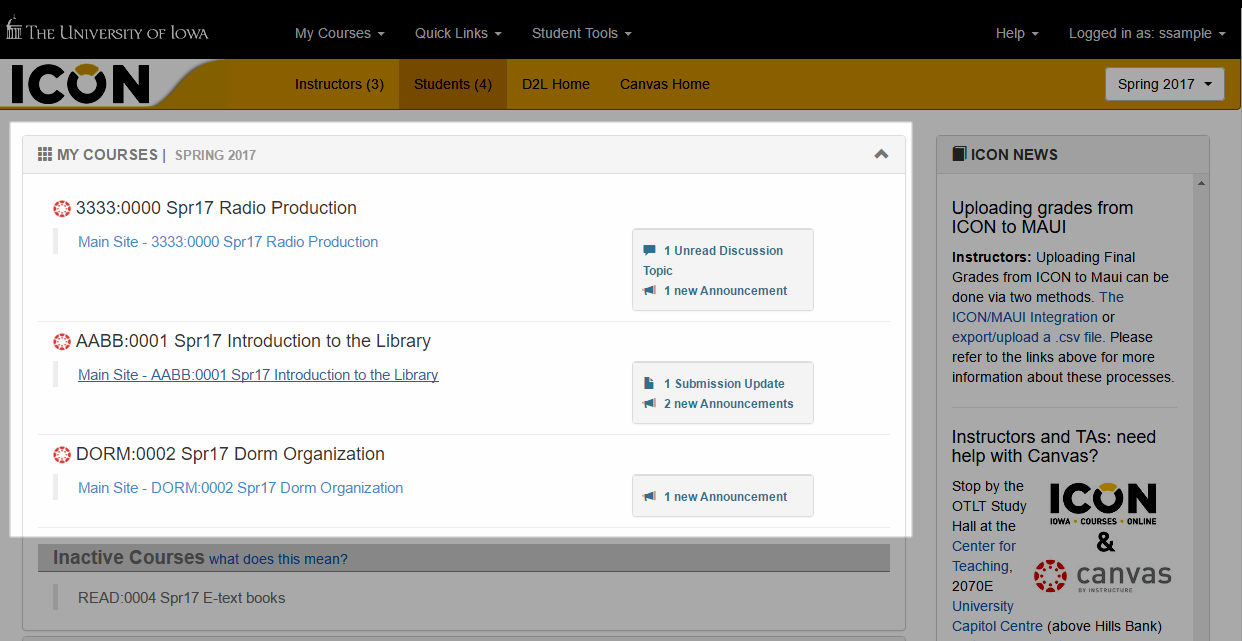The height and width of the screenshot is (641, 1242).
Task: Open the Spring 2017 semester dropdown
Action: pos(1165,84)
